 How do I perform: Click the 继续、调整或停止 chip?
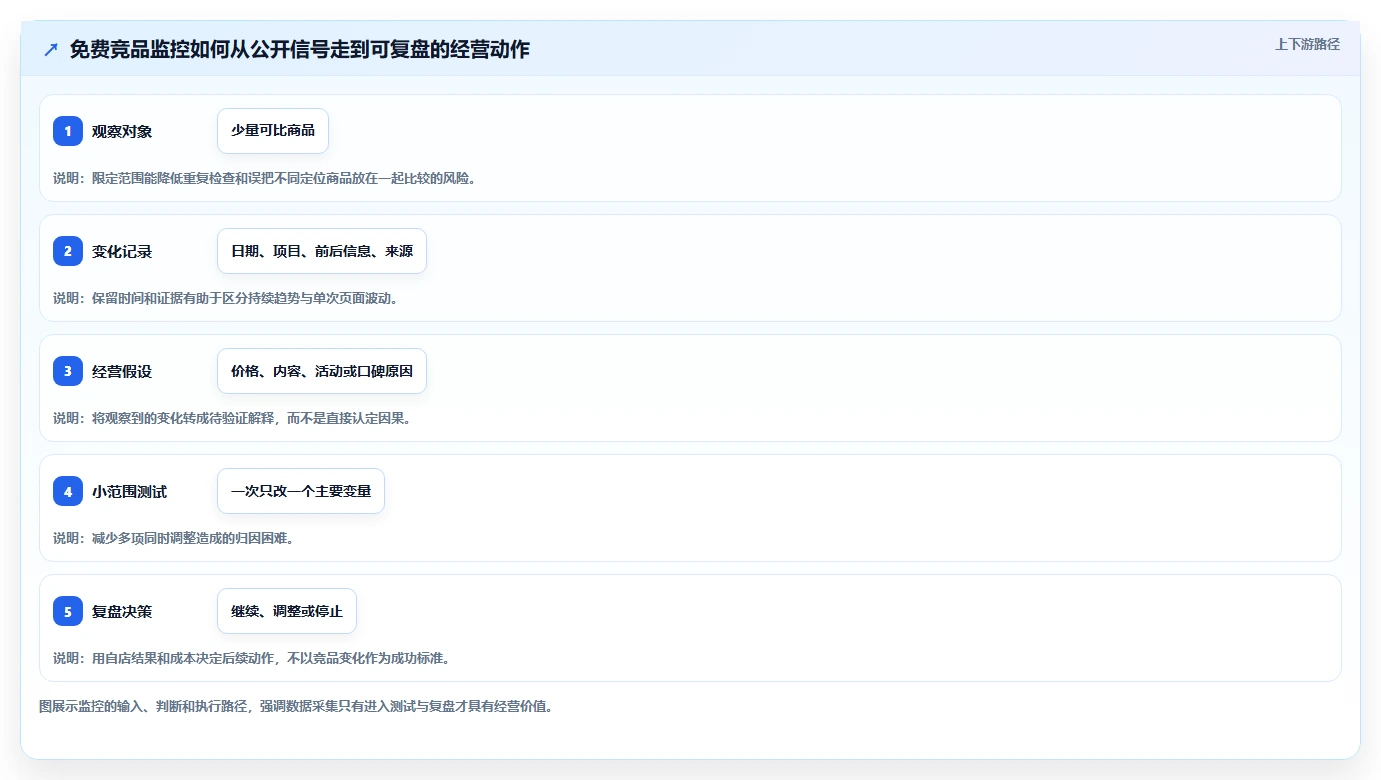coord(287,611)
